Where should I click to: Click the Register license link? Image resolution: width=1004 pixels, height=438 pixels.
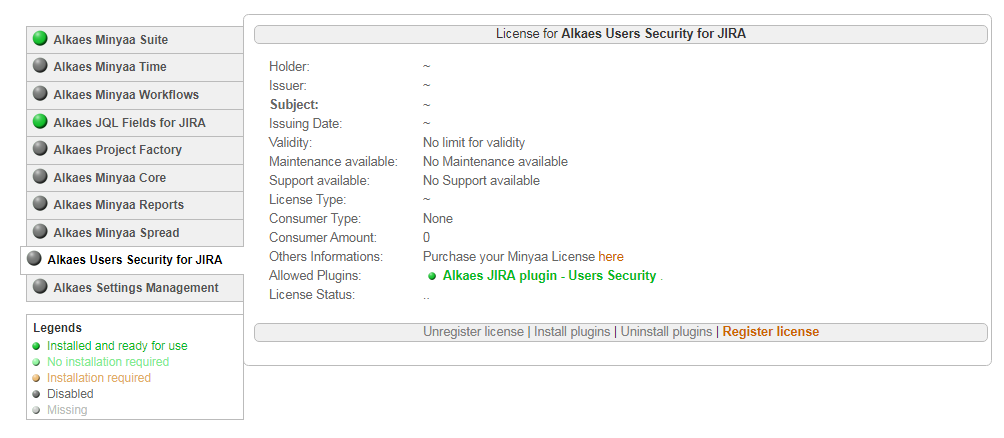(771, 332)
